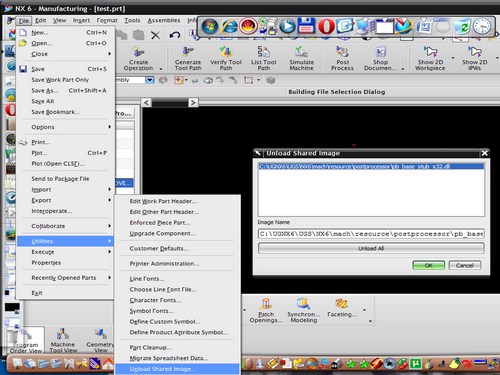Choose Save As menu item
500x375 pixels.
(x=65, y=90)
